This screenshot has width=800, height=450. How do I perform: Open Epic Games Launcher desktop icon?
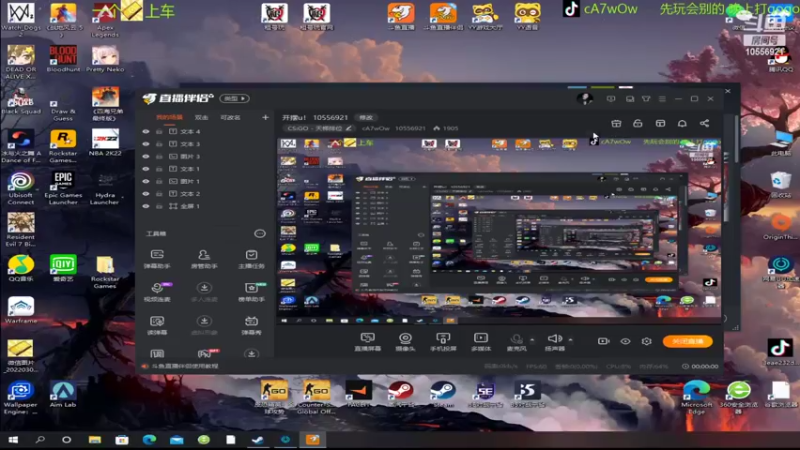(63, 188)
